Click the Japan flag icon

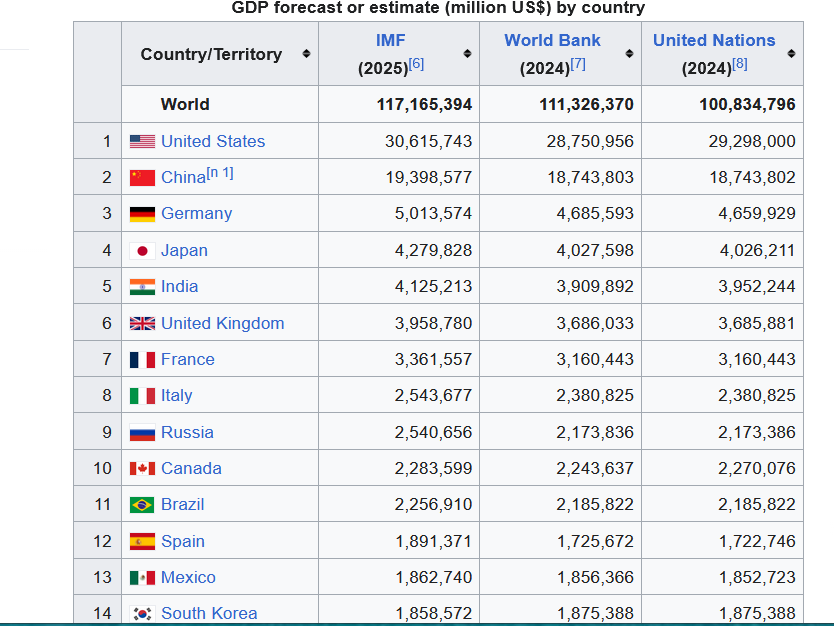pos(142,251)
